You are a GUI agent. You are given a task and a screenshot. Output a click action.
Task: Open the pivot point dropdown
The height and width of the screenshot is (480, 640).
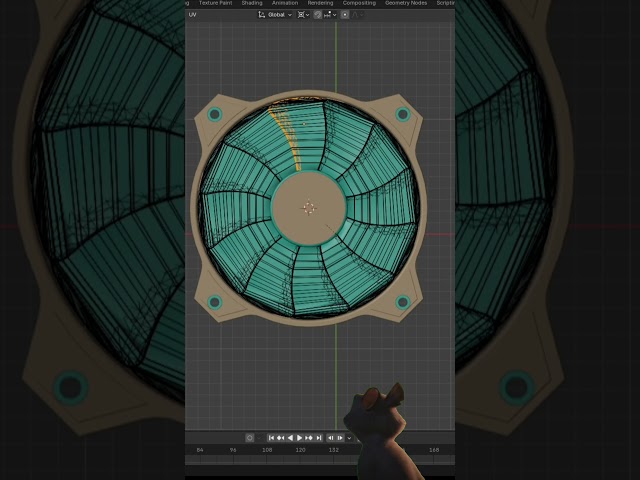303,15
